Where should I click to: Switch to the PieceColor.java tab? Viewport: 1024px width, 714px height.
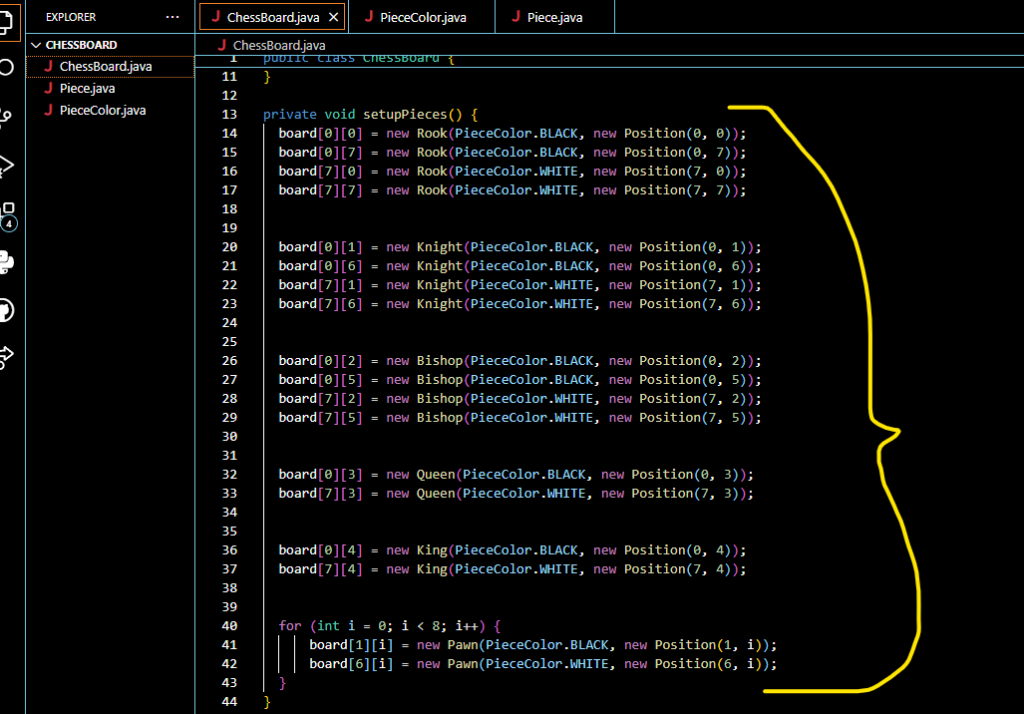pyautogui.click(x=421, y=17)
